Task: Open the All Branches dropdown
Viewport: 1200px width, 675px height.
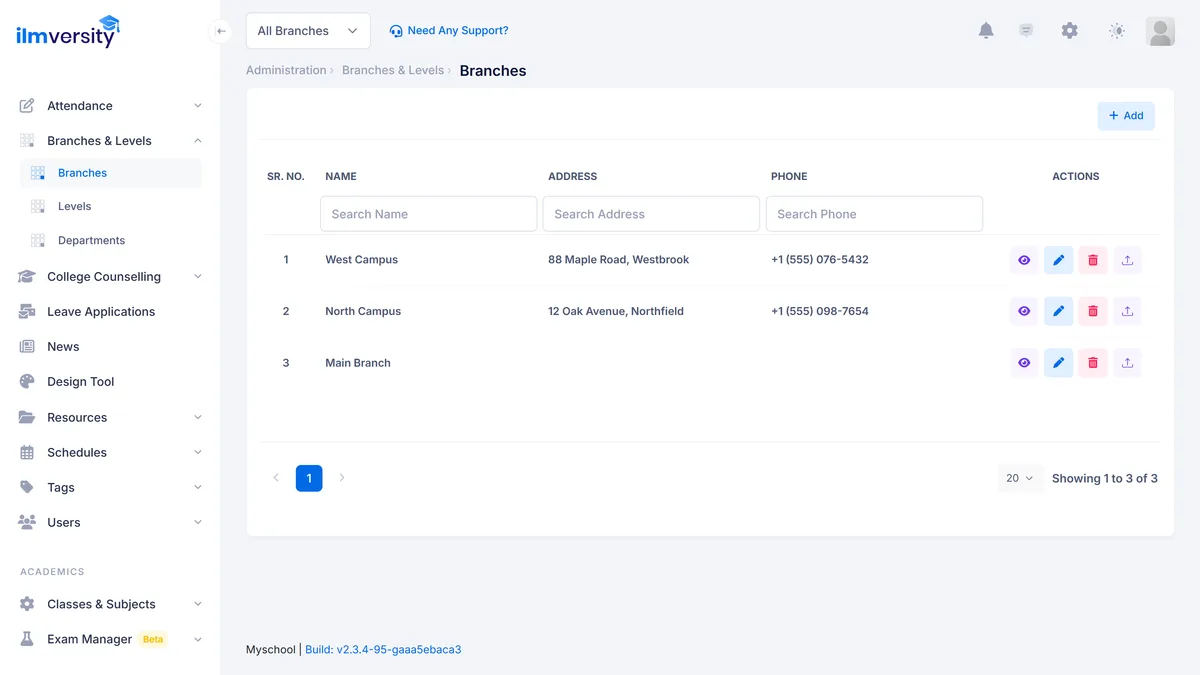Action: (308, 31)
